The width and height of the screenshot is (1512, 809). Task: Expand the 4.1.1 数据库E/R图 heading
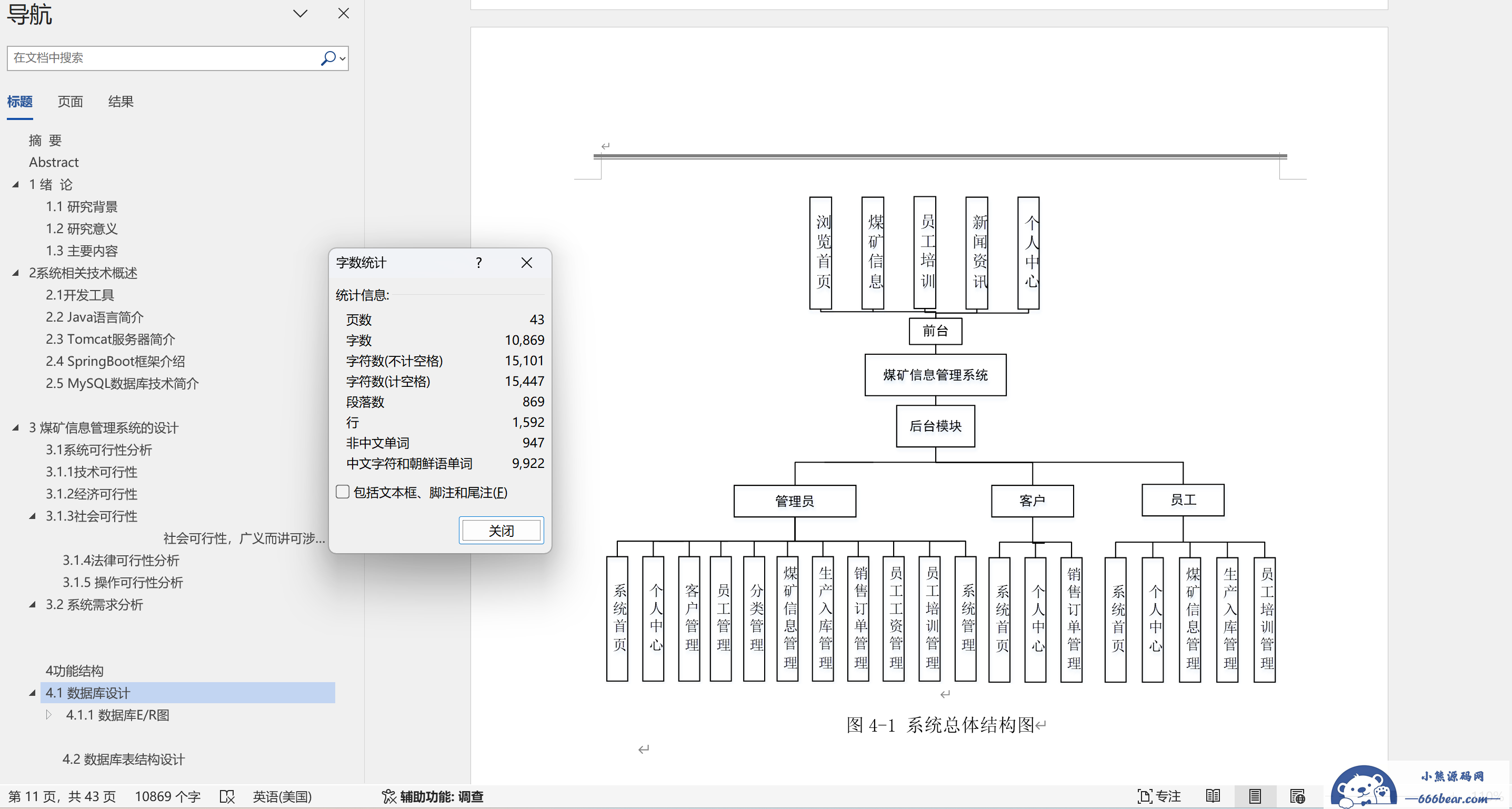pos(49,715)
